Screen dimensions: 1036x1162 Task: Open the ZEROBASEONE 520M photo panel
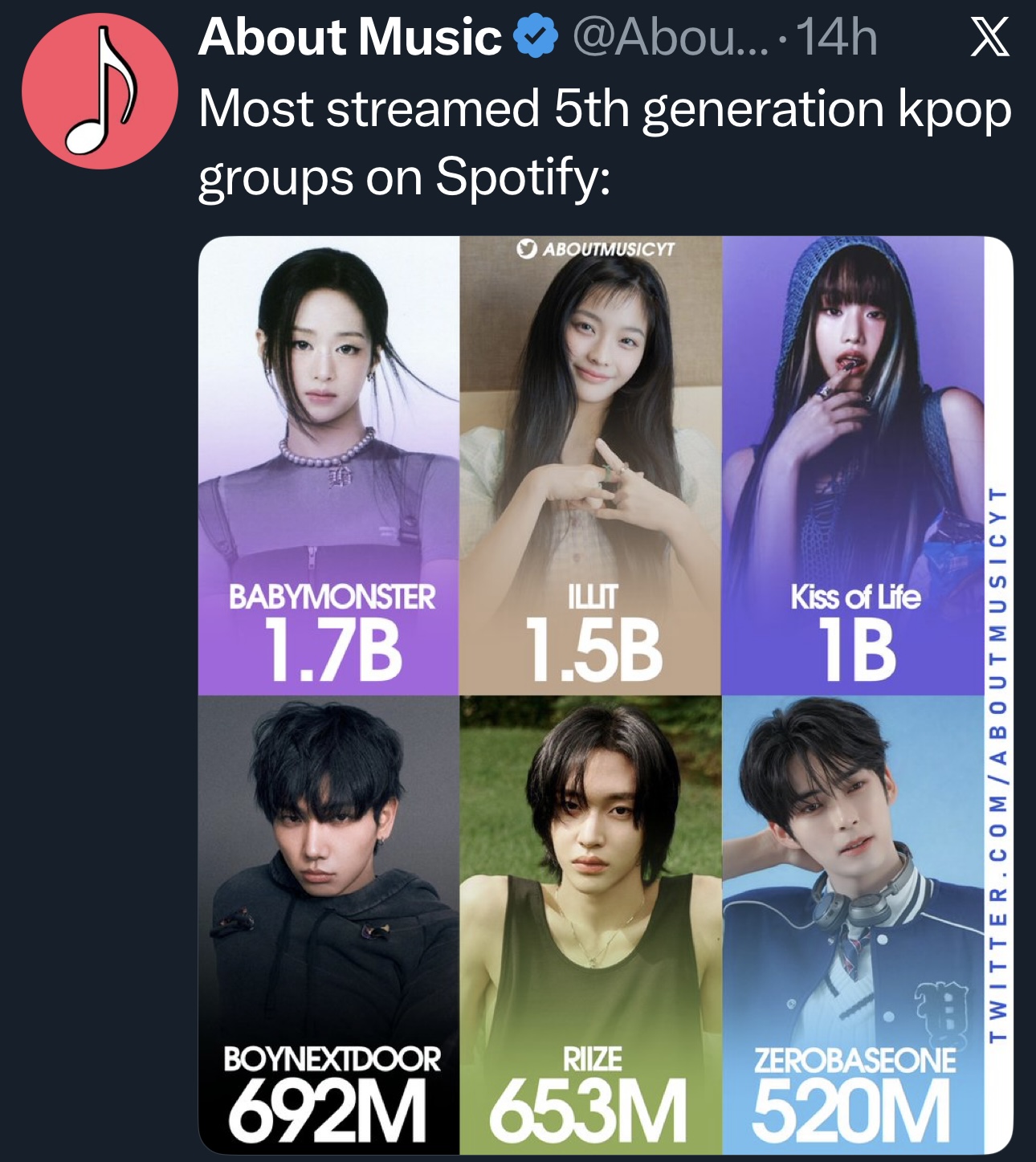(x=853, y=925)
